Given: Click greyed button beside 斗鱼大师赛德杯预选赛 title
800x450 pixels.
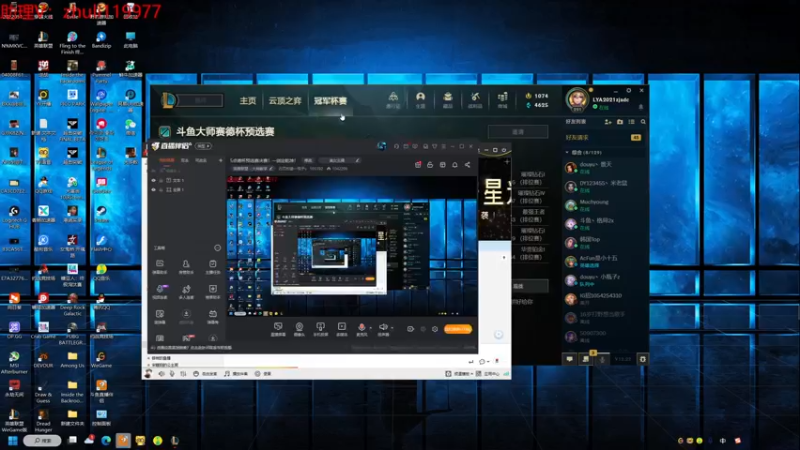Looking at the screenshot, I should point(518,132).
